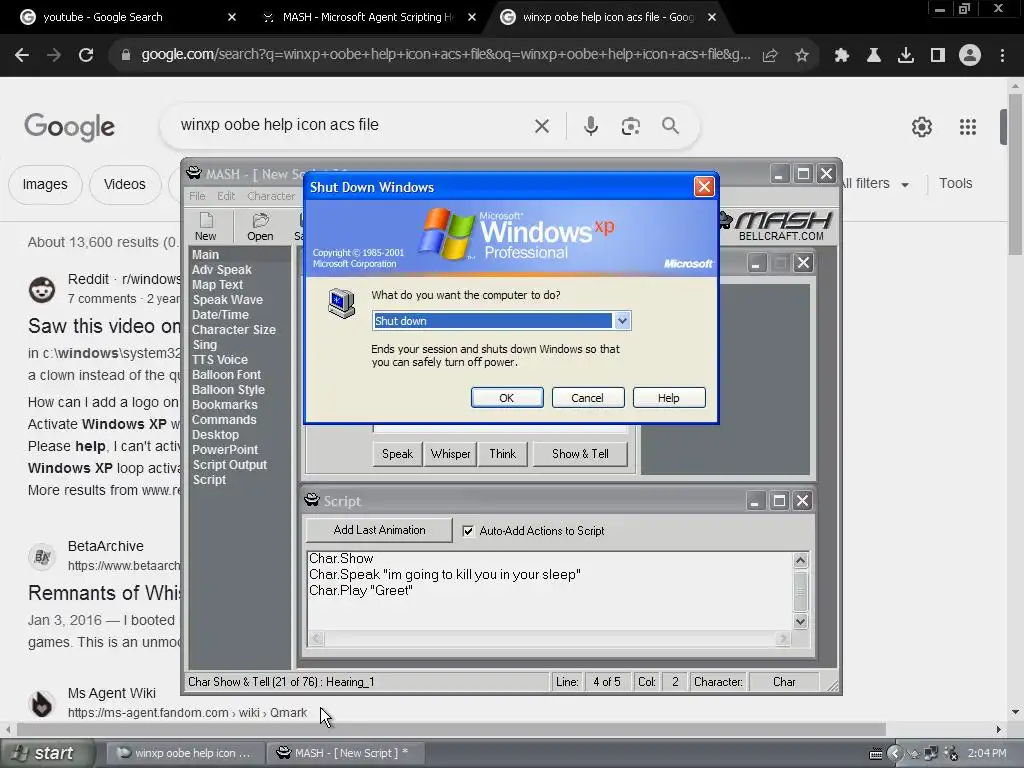Click the Think button in MASH
The height and width of the screenshot is (768, 1024).
coord(502,454)
